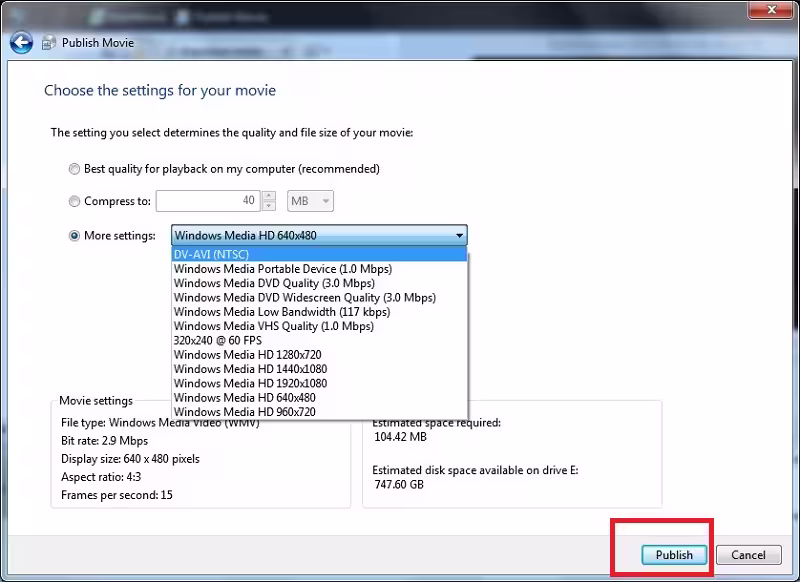Choose Windows Media HD 1440x1080 option
Viewport: 800px width, 582px height.
319,369
